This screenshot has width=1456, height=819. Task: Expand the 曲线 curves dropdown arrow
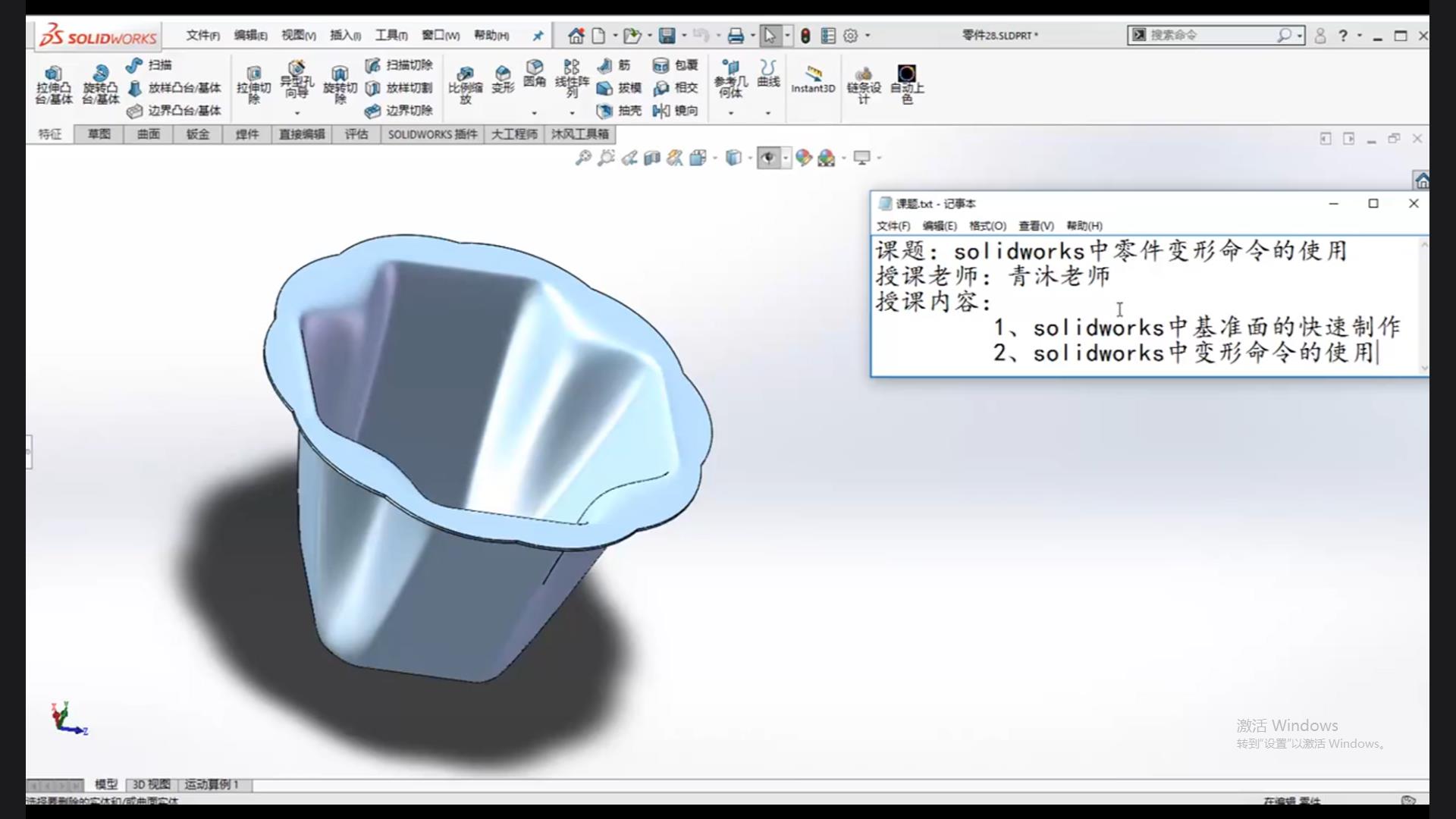[x=768, y=113]
